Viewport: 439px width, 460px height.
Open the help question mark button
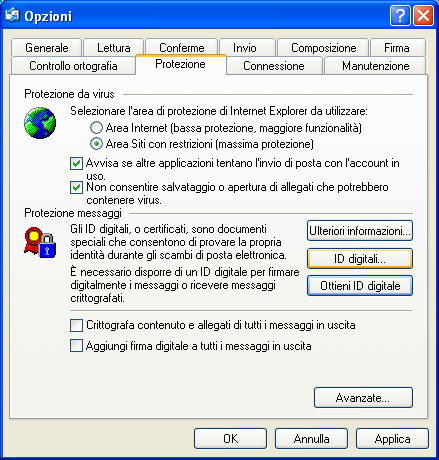(x=400, y=16)
